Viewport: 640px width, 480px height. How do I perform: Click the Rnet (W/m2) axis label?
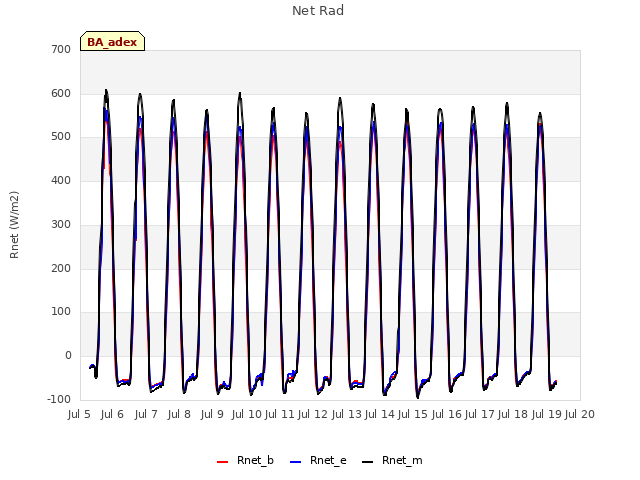(x=14, y=225)
